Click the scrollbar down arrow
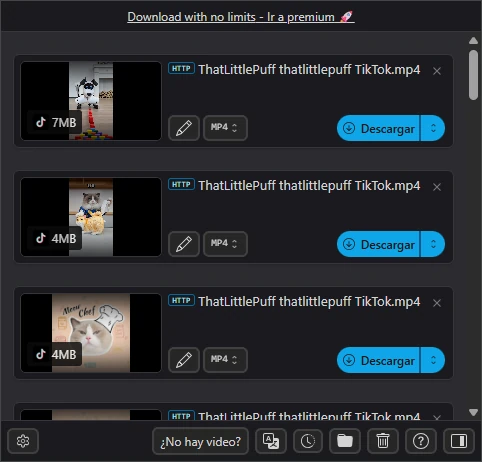482x462 pixels. [473, 412]
